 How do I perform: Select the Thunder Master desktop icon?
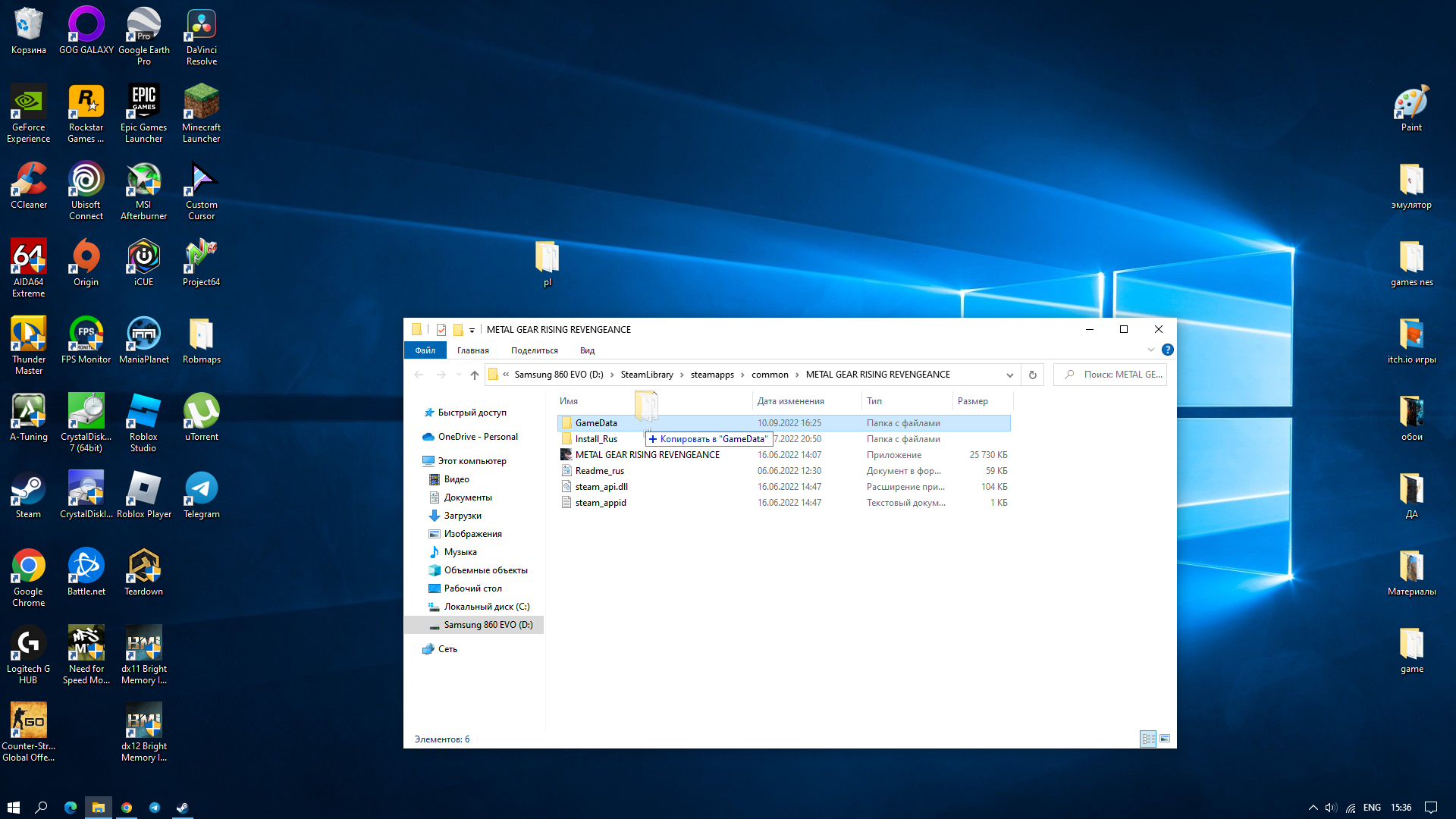(x=29, y=346)
